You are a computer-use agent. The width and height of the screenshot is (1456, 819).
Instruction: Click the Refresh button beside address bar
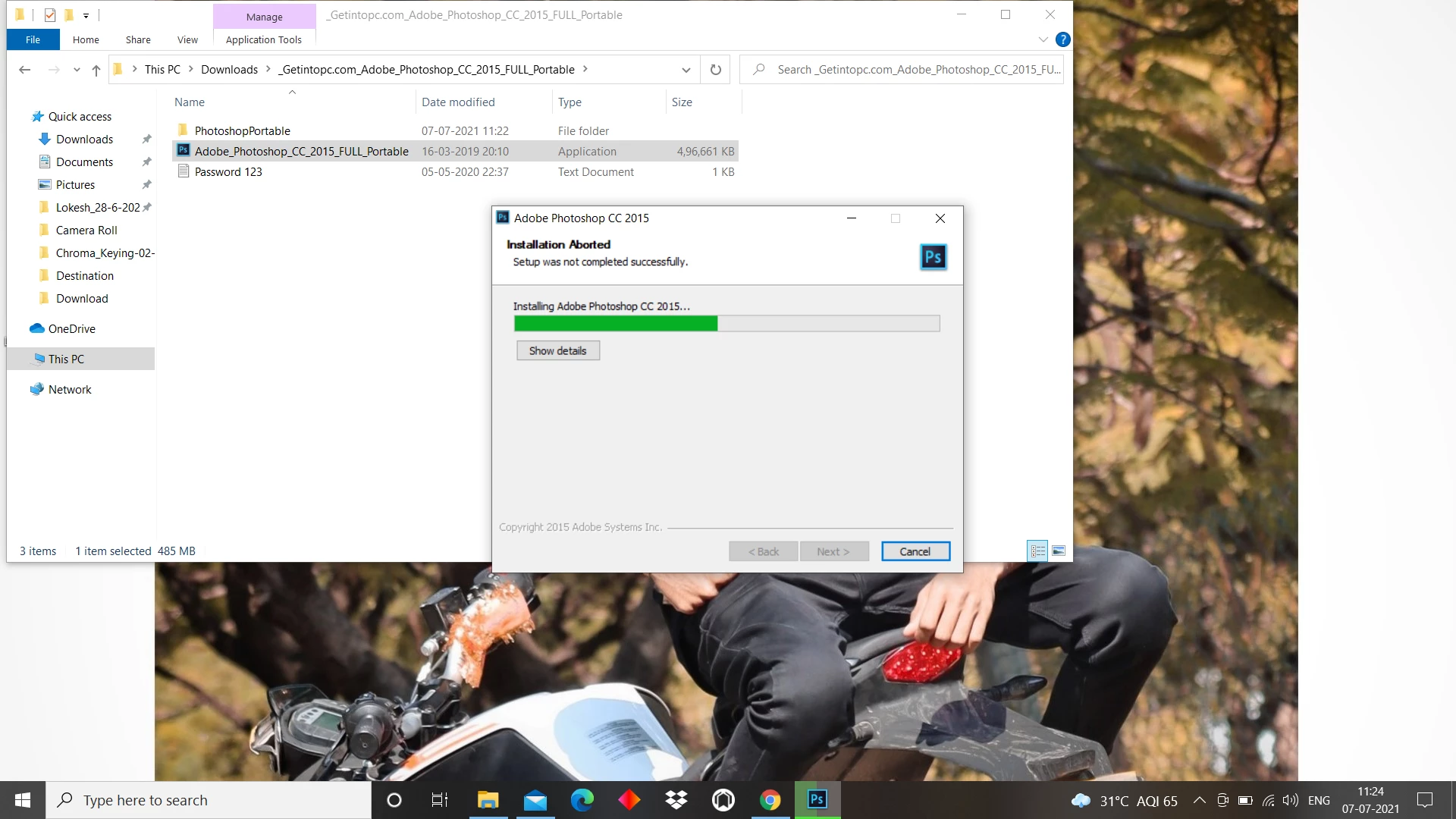(715, 70)
